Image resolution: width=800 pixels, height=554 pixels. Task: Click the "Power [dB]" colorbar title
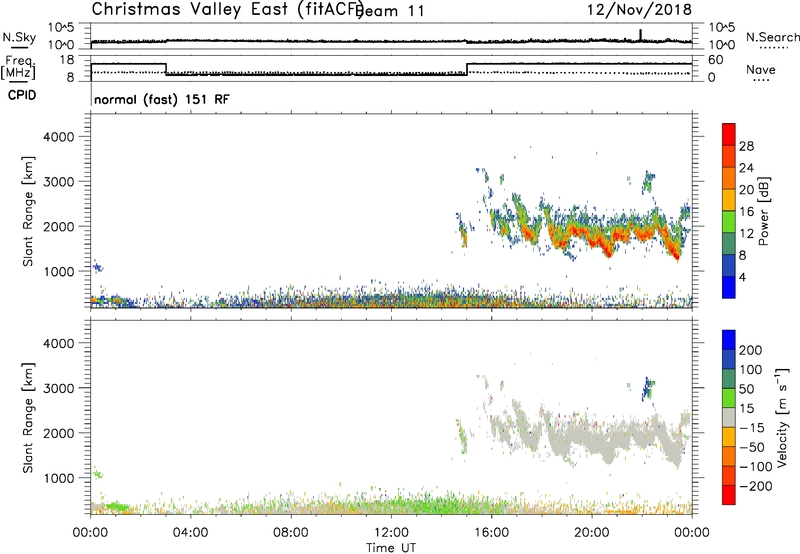pyautogui.click(x=764, y=211)
